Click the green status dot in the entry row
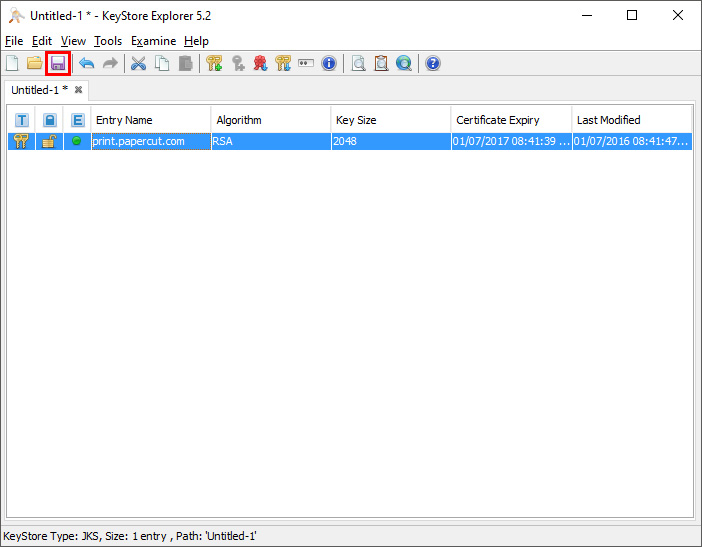702x547 pixels. 77,141
